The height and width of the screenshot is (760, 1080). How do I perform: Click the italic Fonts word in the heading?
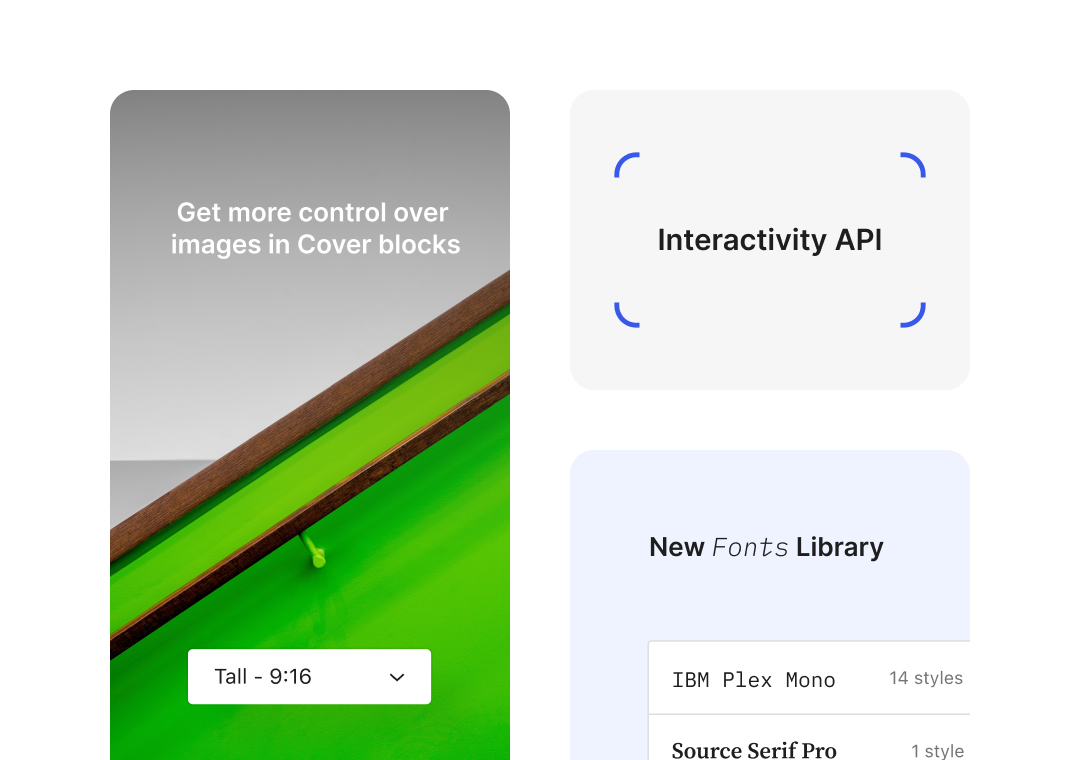click(750, 547)
